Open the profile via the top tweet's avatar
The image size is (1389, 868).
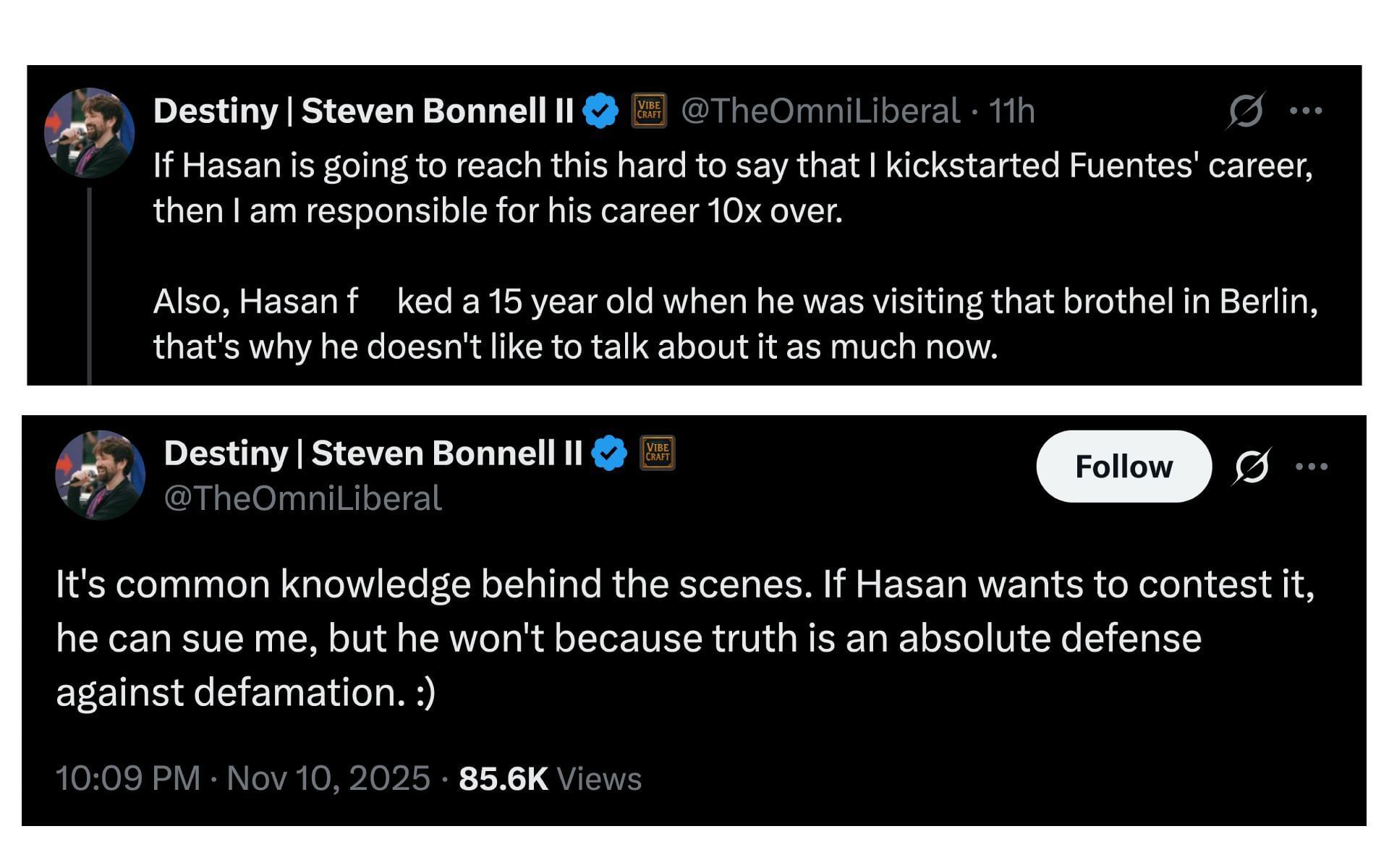click(x=90, y=131)
